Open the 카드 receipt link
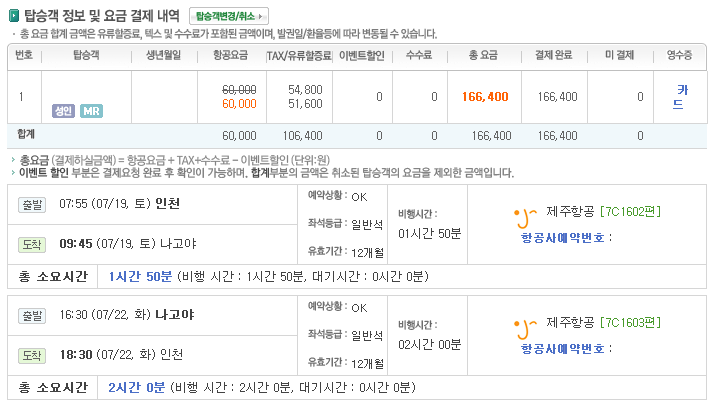This screenshot has width=715, height=408. click(679, 97)
